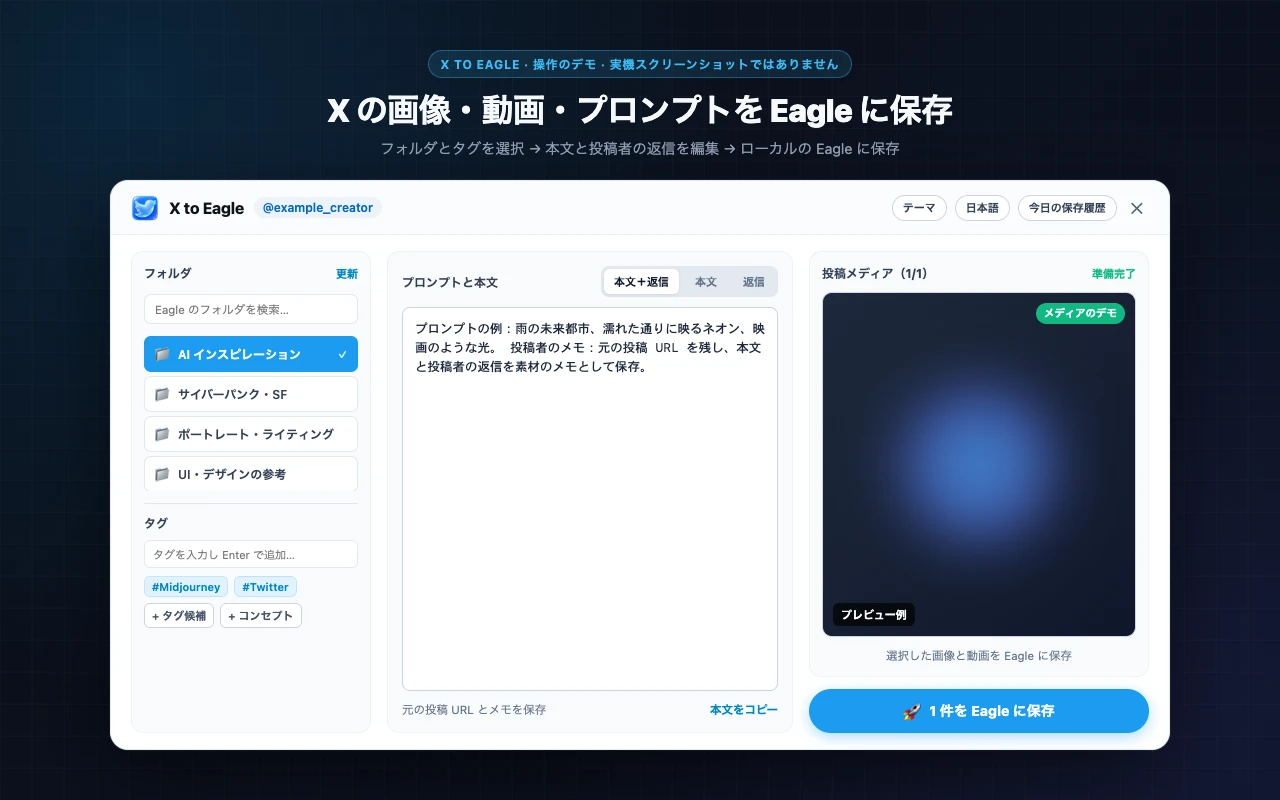Click the X TO EAGLE demo banner pill

tap(640, 64)
